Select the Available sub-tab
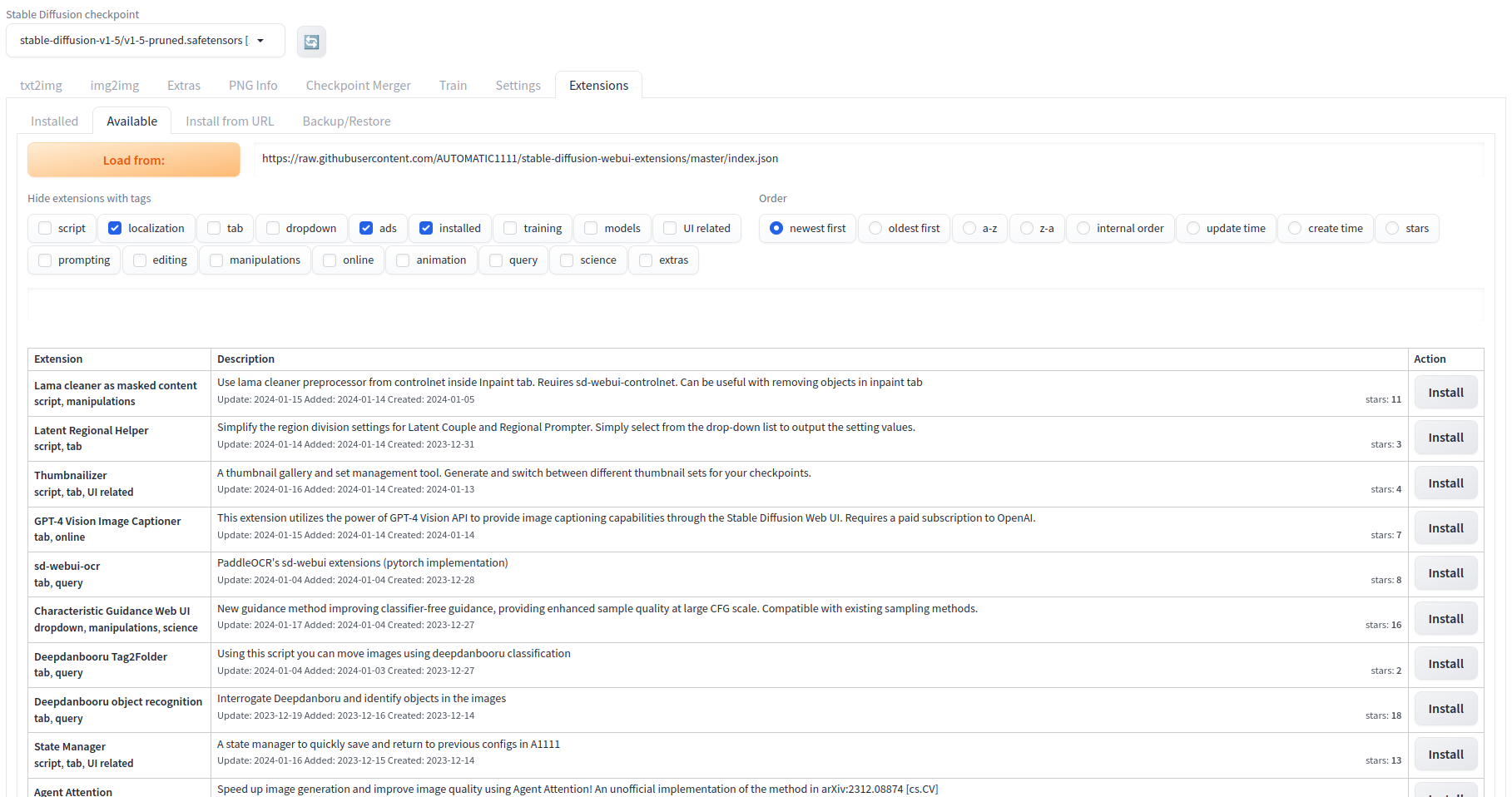Viewport: 1512px width, 797px height. (132, 121)
